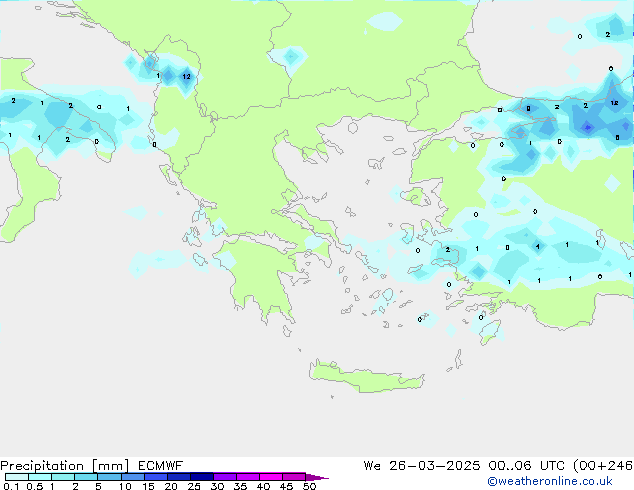This screenshot has width=634, height=490.
Task: Click the legend label '40'
Action: [263, 486]
